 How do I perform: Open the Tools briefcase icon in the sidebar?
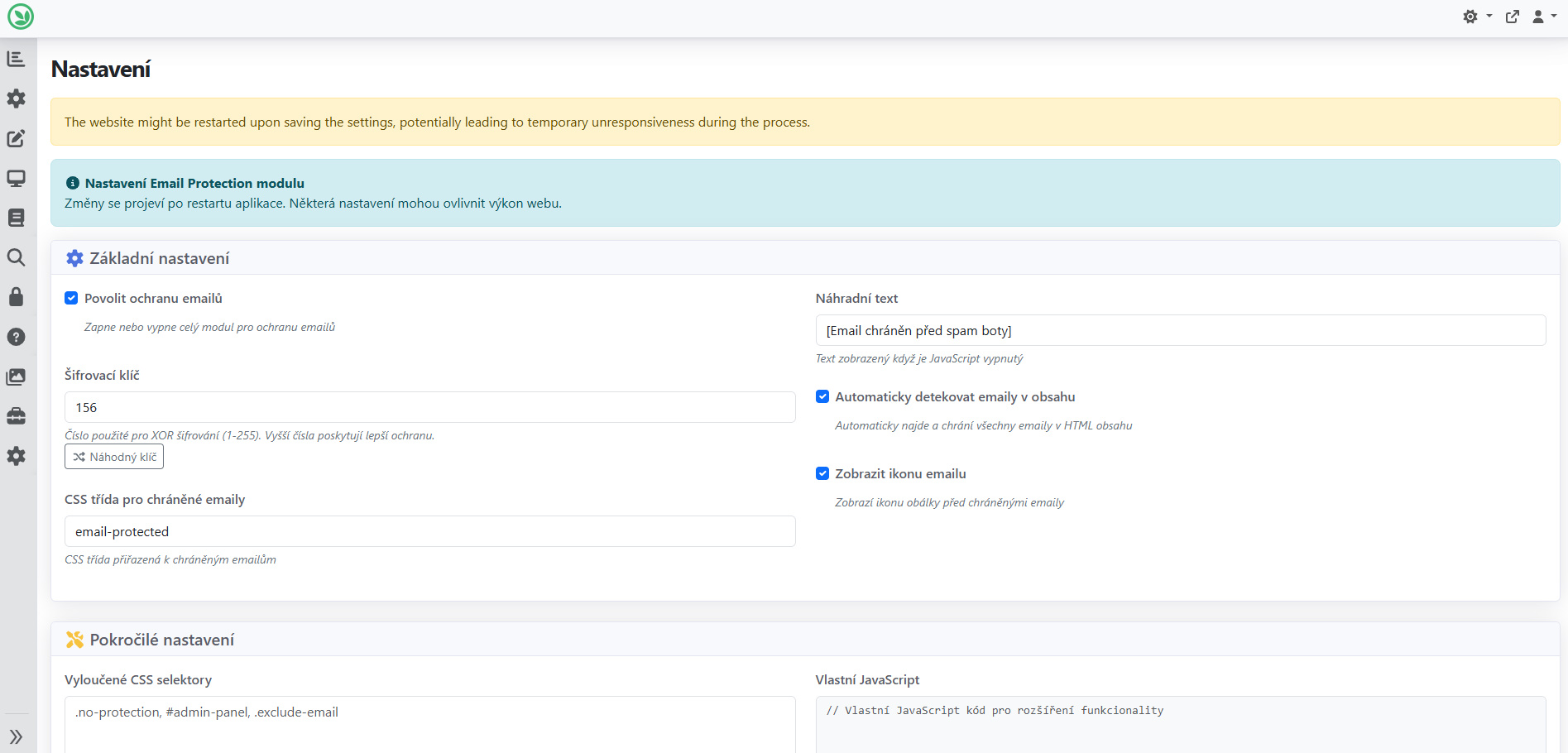pos(16,416)
